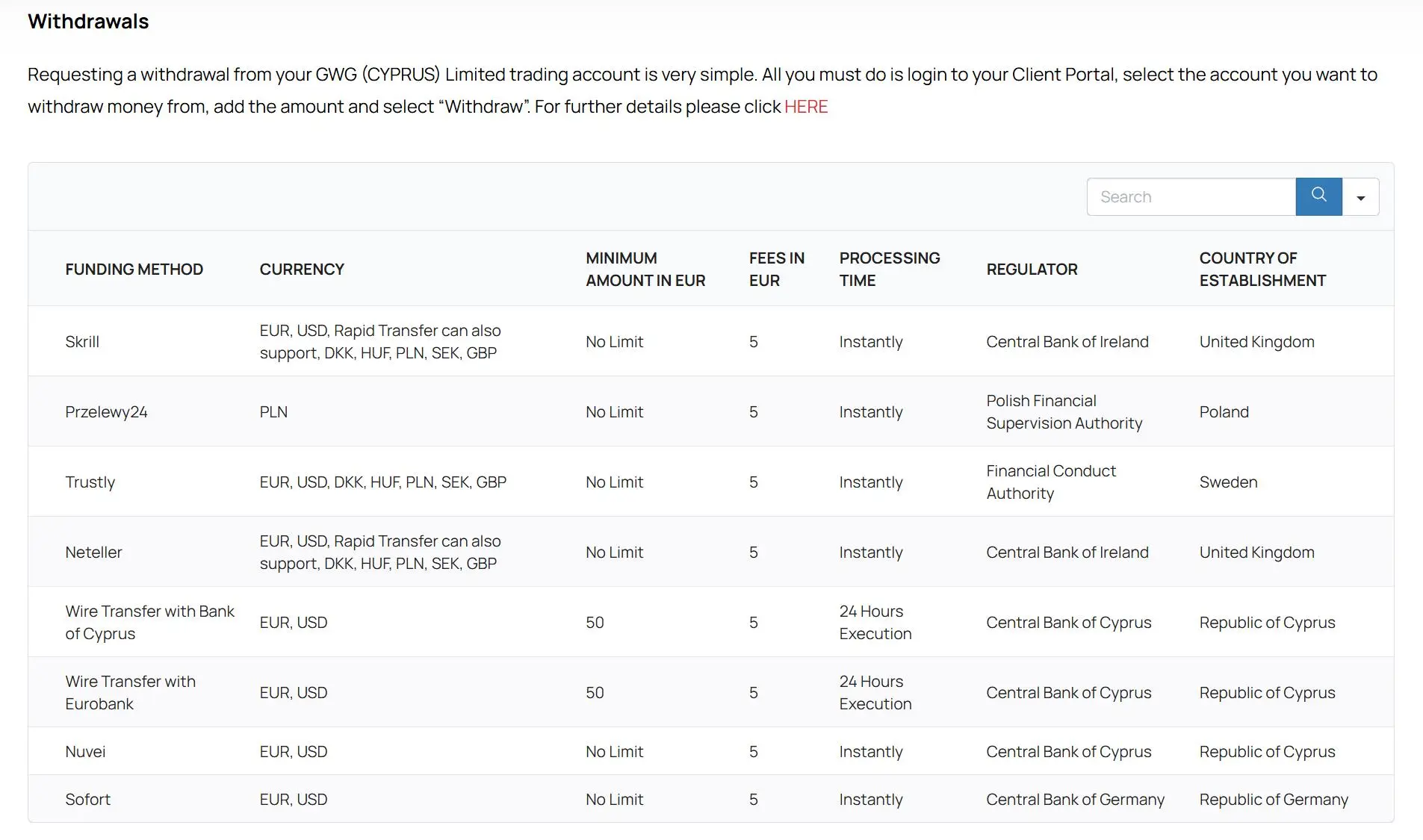Click Republic of Cyprus in the Nuvei row

(x=1267, y=751)
